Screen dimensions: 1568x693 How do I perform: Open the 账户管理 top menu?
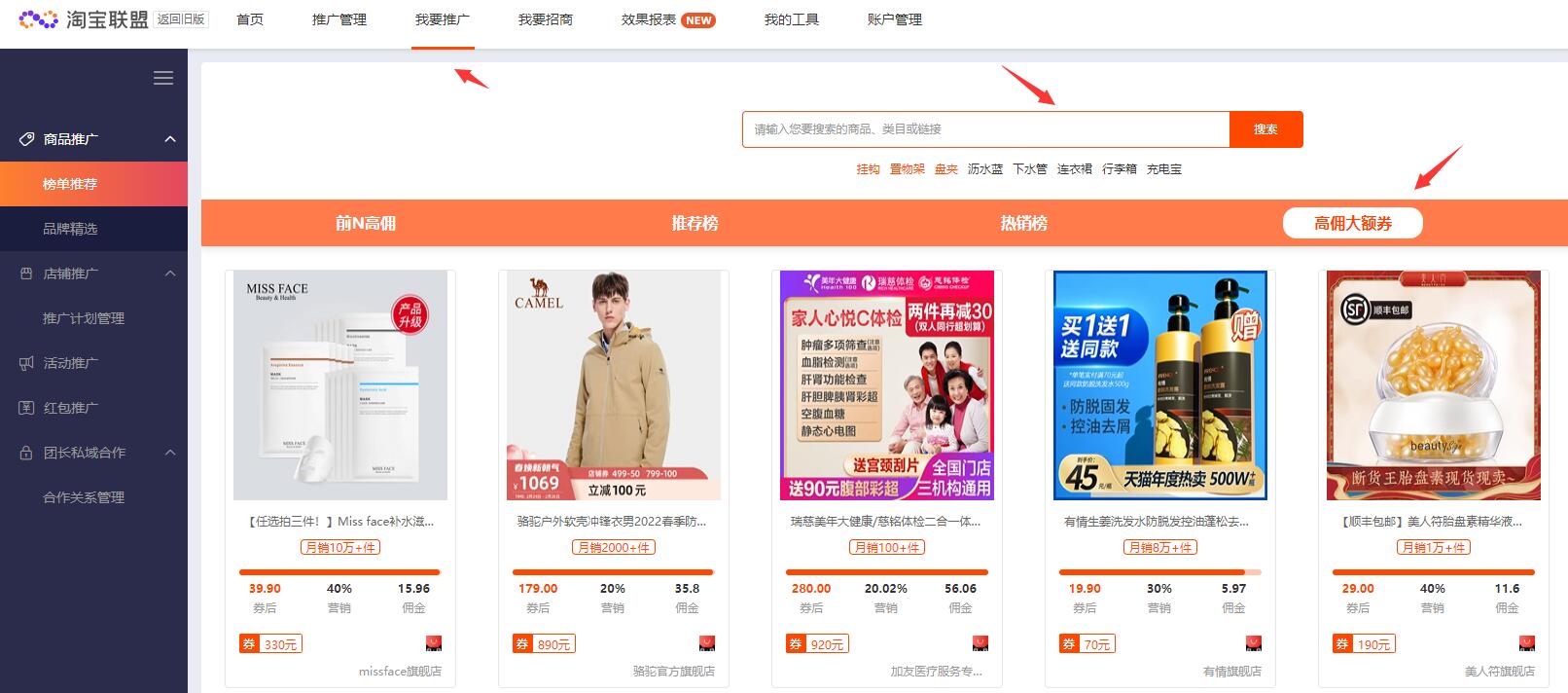tap(895, 19)
